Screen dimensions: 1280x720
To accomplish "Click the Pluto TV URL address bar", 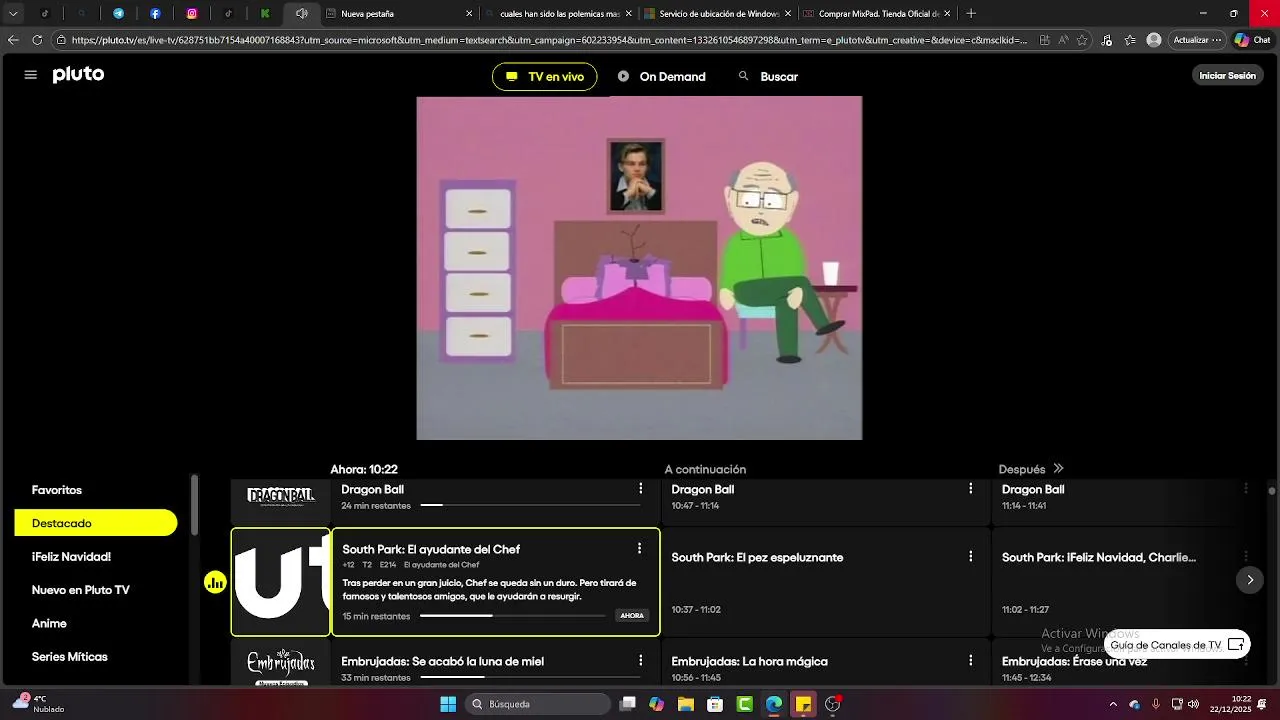I will tap(548, 40).
